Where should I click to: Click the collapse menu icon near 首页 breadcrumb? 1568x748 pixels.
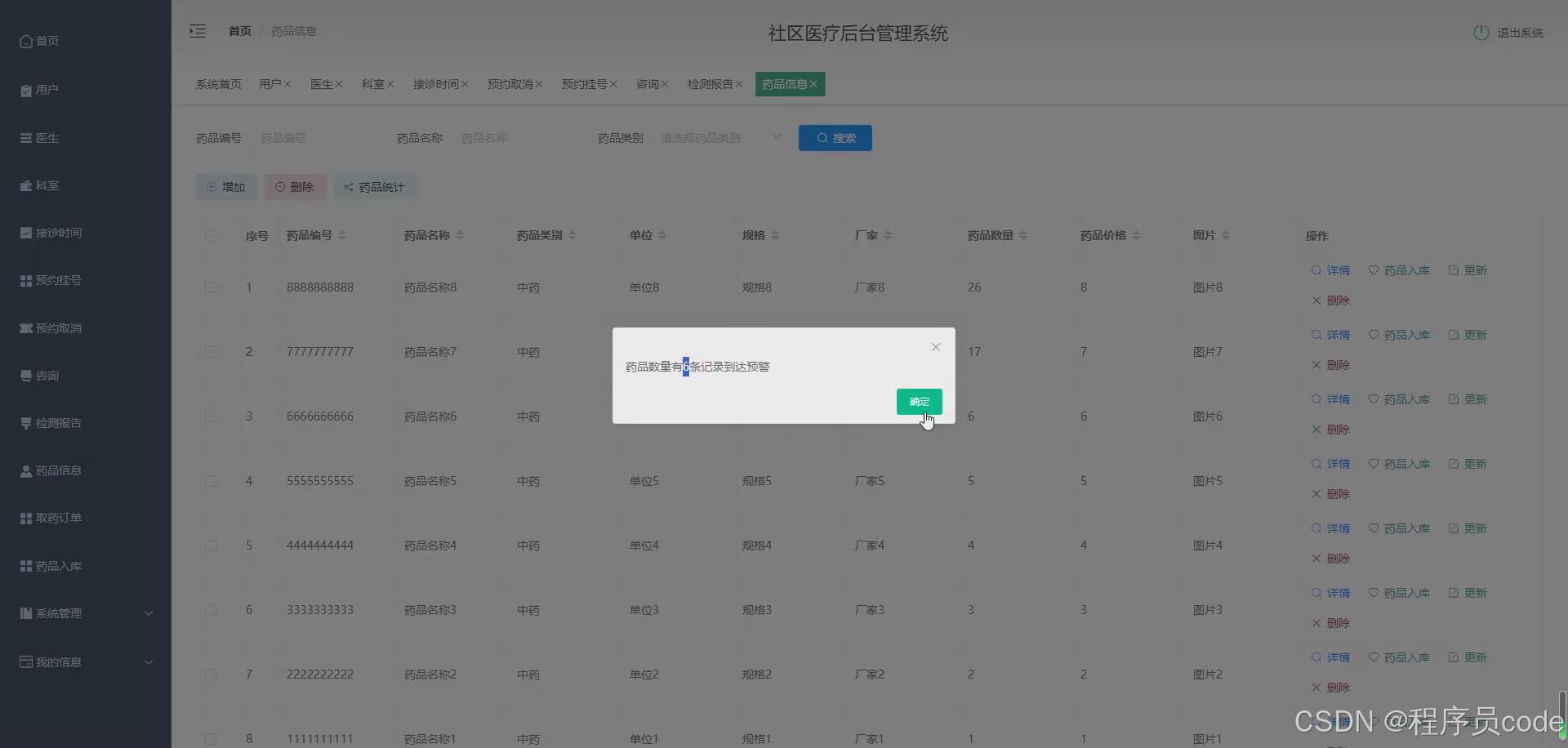[x=197, y=31]
